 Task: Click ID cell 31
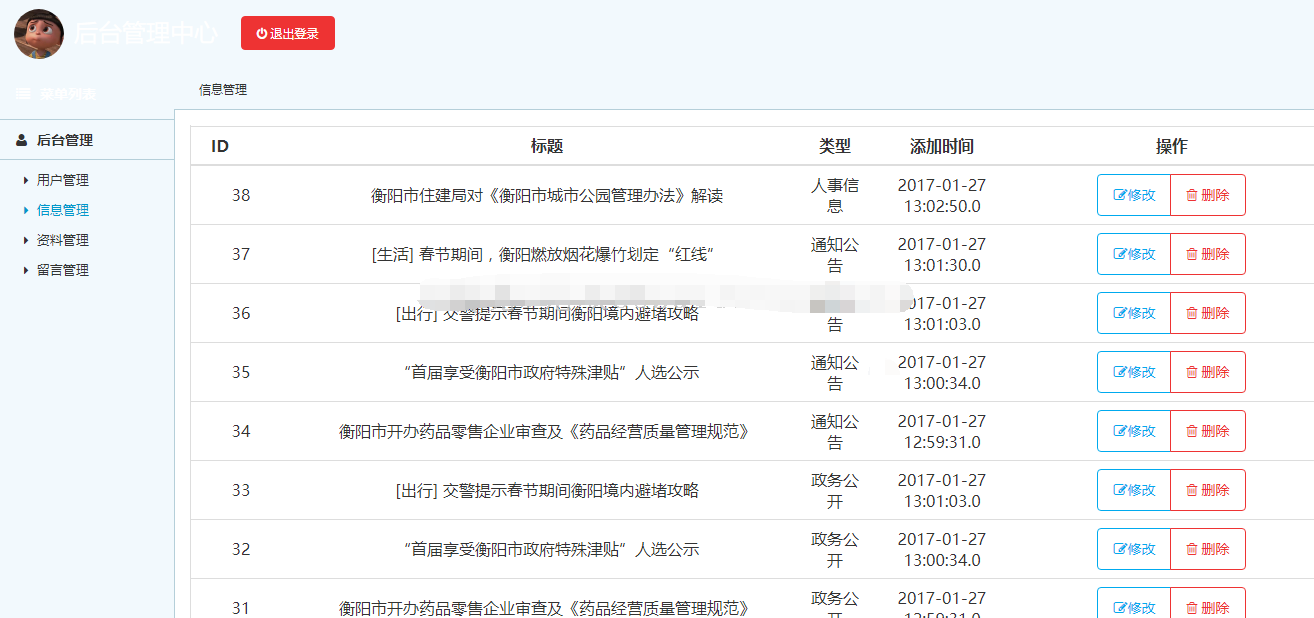(241, 608)
